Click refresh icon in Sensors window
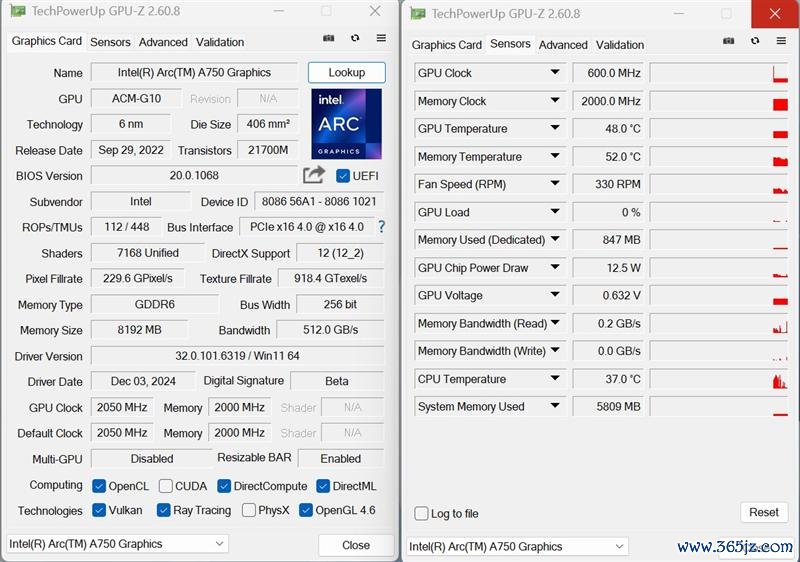This screenshot has width=800, height=562. pyautogui.click(x=755, y=40)
